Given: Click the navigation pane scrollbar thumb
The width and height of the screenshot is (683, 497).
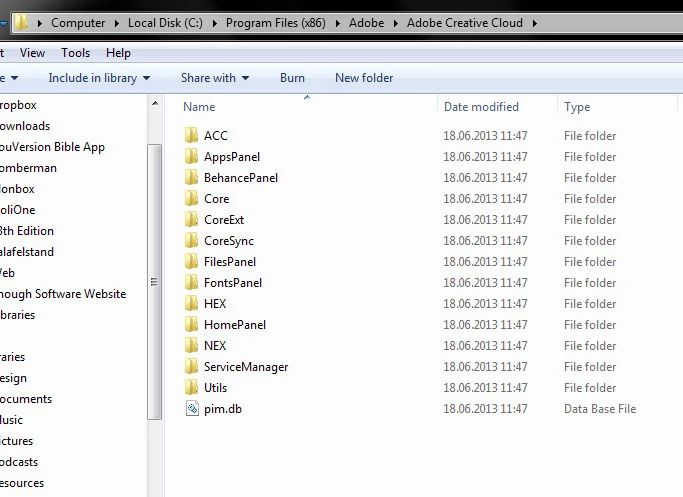Looking at the screenshot, I should click(154, 282).
